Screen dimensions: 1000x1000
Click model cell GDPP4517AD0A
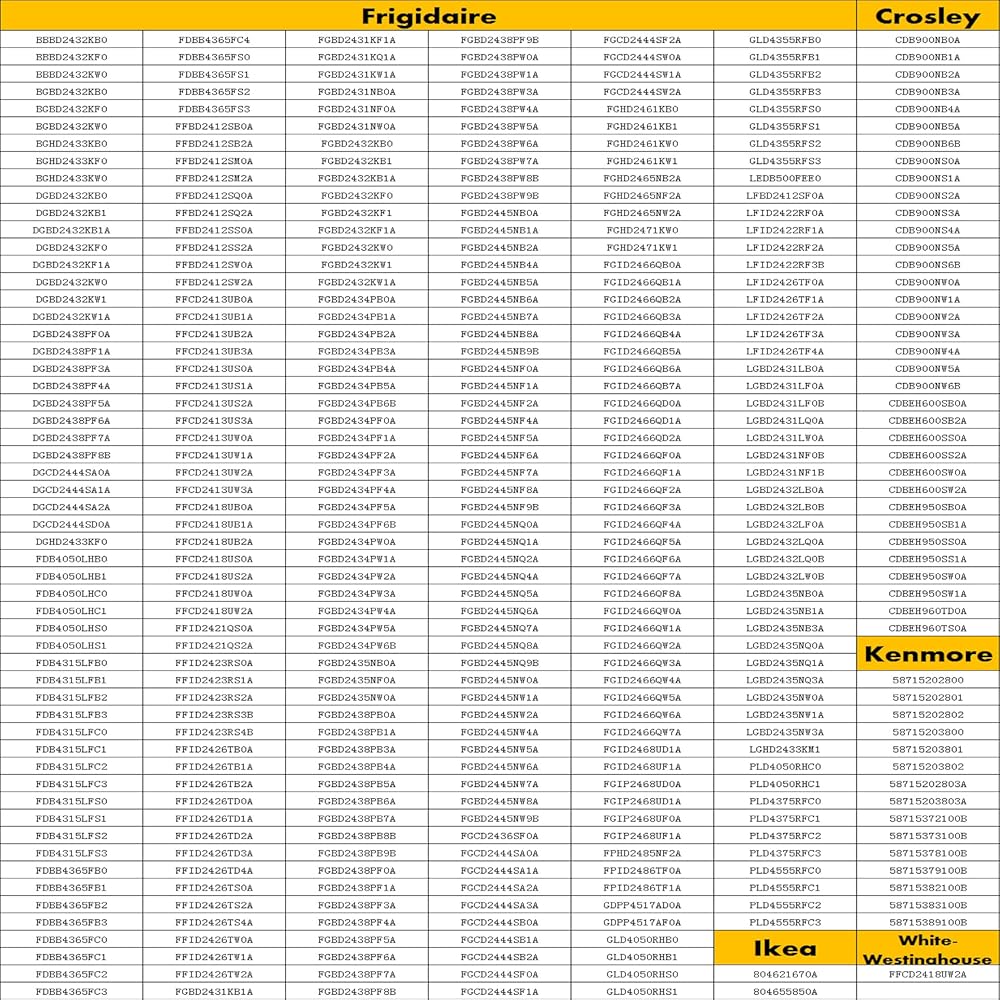click(642, 905)
